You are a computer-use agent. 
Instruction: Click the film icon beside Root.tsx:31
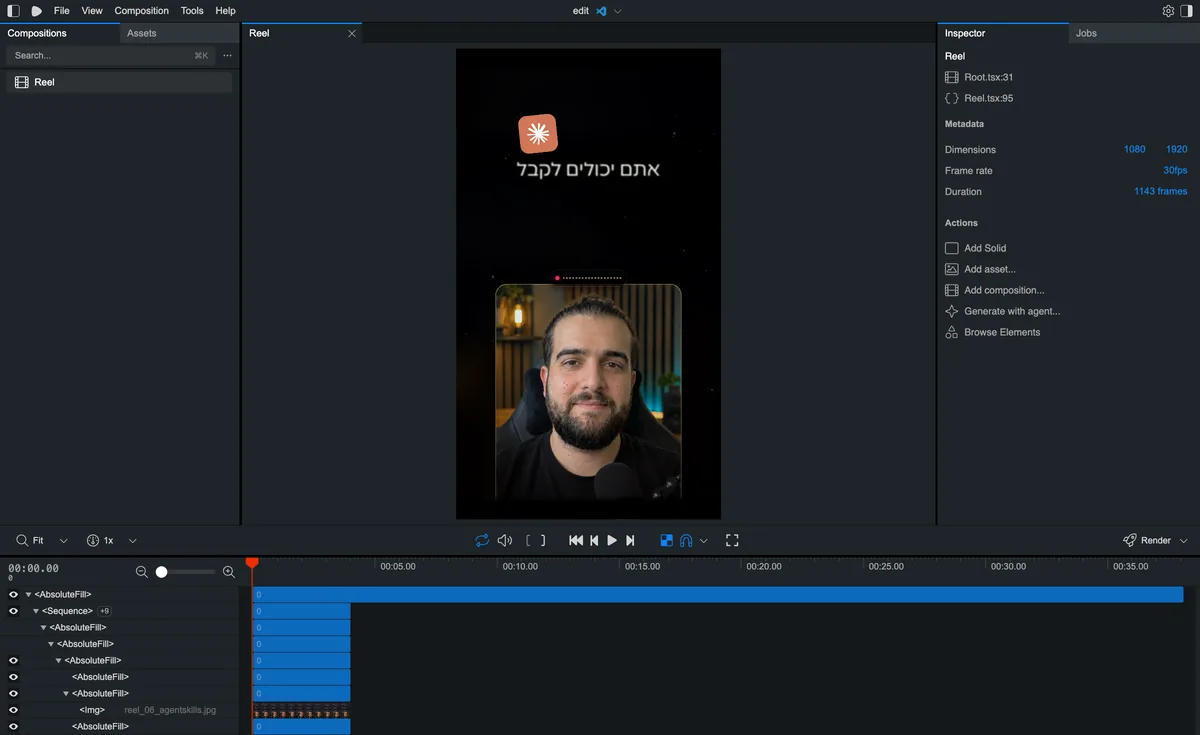click(952, 77)
